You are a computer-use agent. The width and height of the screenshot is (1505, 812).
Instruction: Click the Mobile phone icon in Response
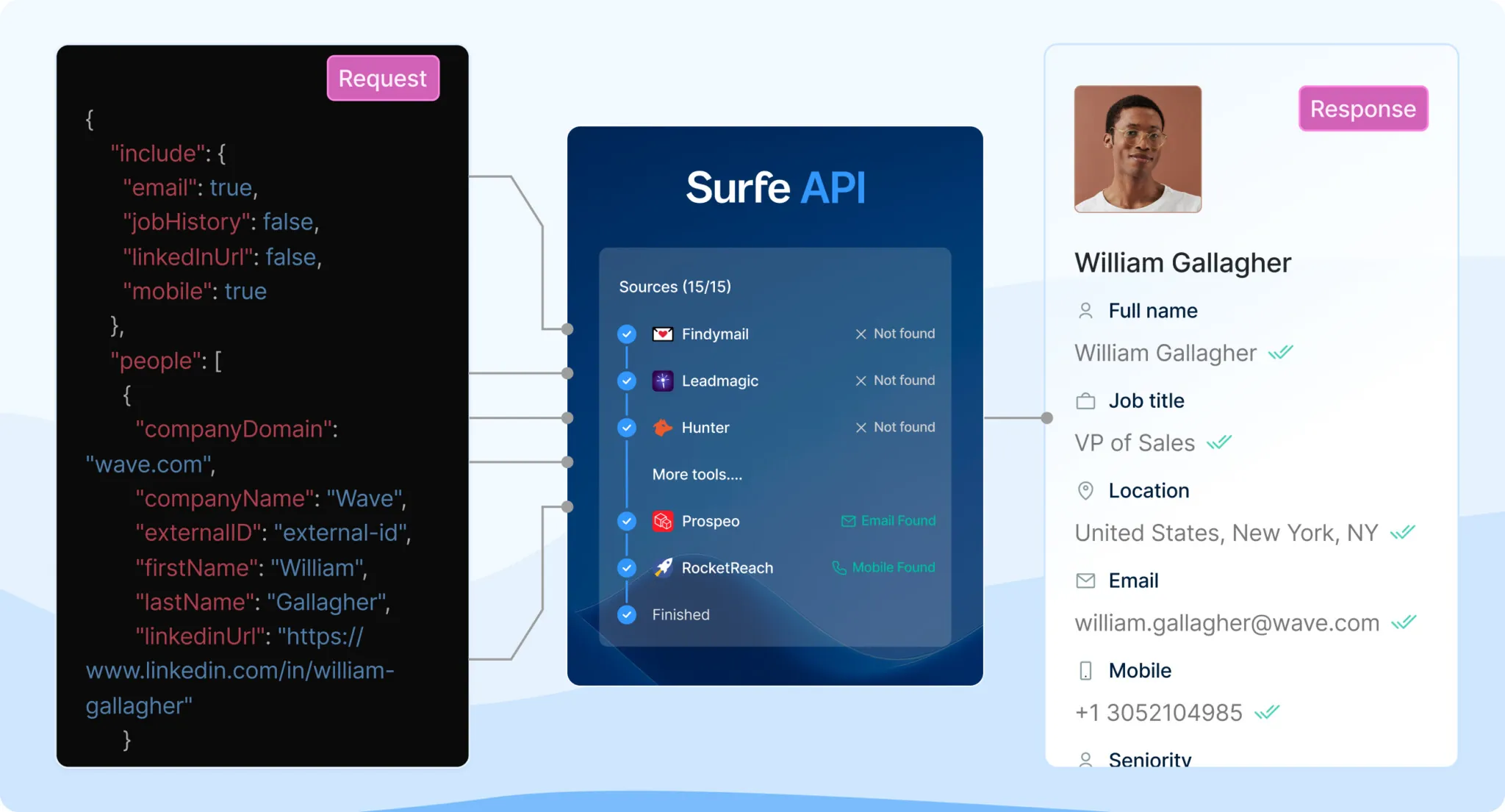click(1085, 670)
